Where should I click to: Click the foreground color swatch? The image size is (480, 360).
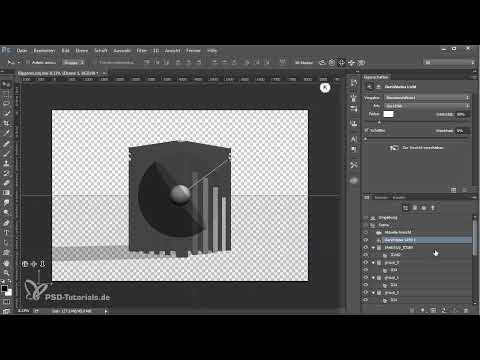[x=4, y=289]
